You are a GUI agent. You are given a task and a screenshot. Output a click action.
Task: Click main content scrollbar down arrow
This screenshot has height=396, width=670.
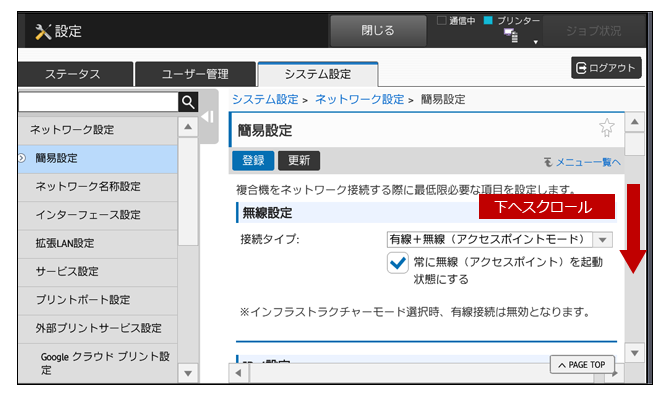point(635,353)
